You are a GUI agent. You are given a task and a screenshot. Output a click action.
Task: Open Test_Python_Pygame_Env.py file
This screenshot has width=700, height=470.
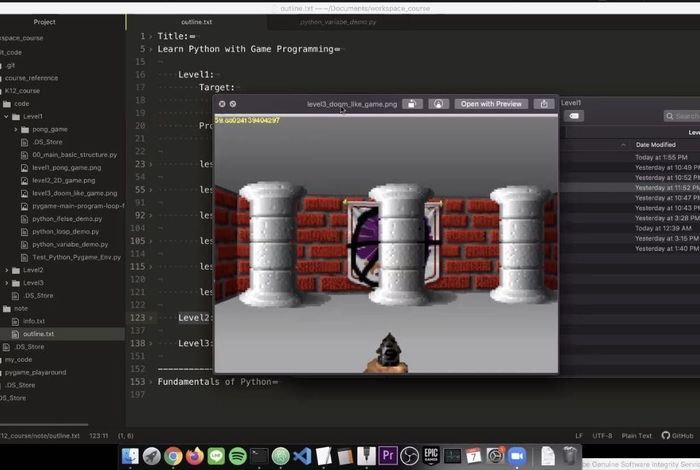pos(76,258)
